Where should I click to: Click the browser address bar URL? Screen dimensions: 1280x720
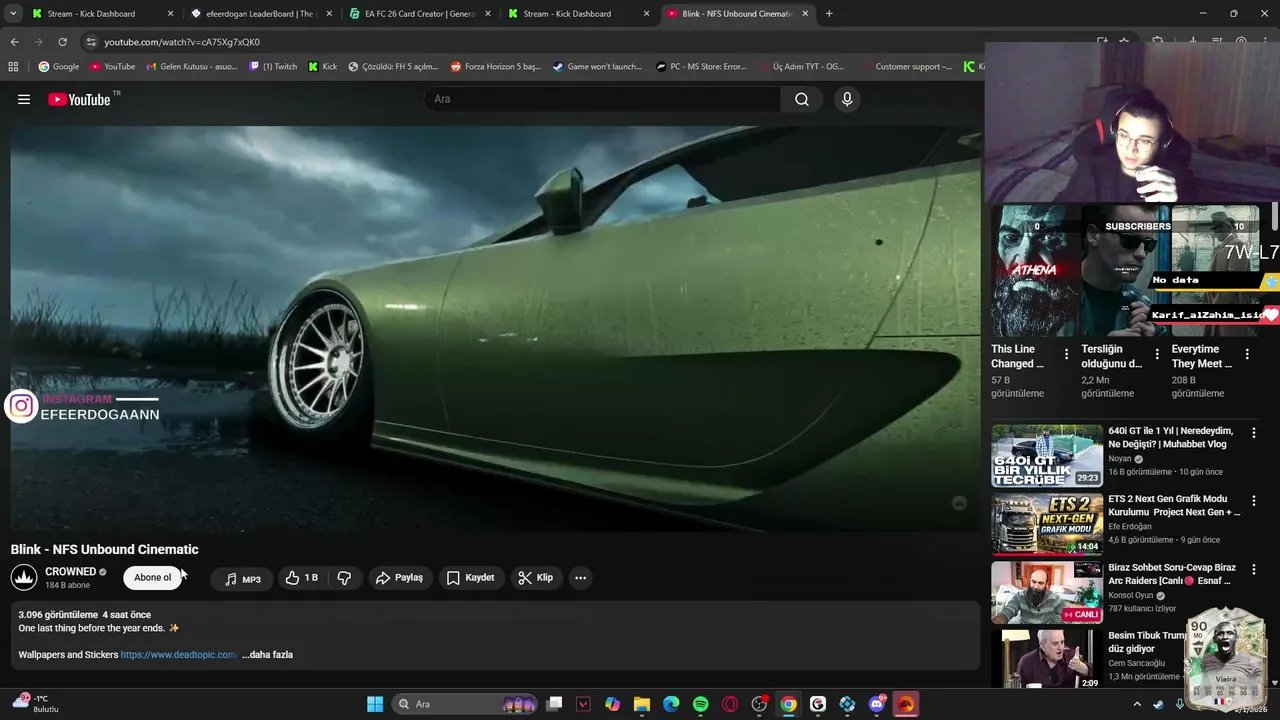click(x=182, y=42)
